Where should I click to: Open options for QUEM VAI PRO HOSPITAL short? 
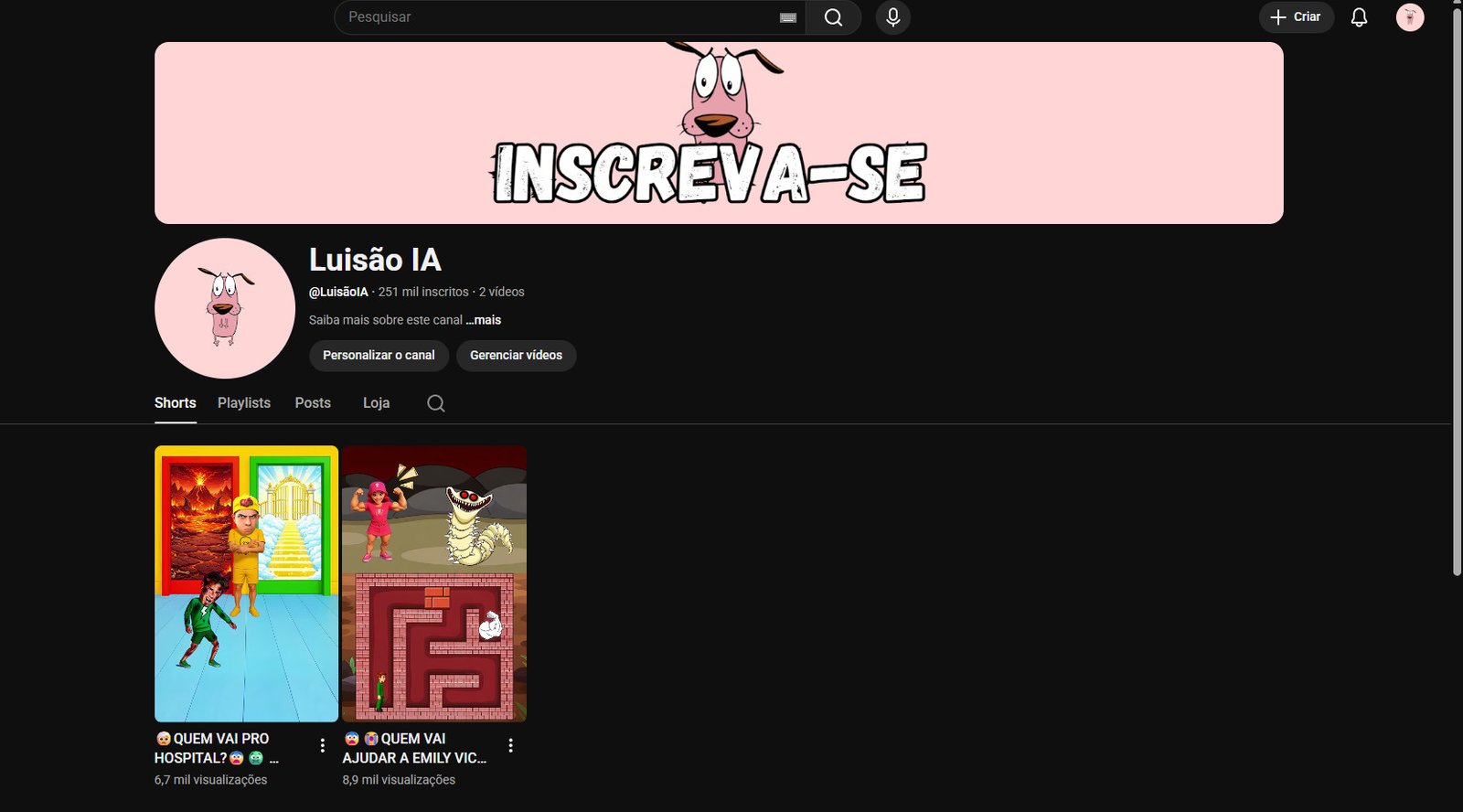(x=322, y=745)
